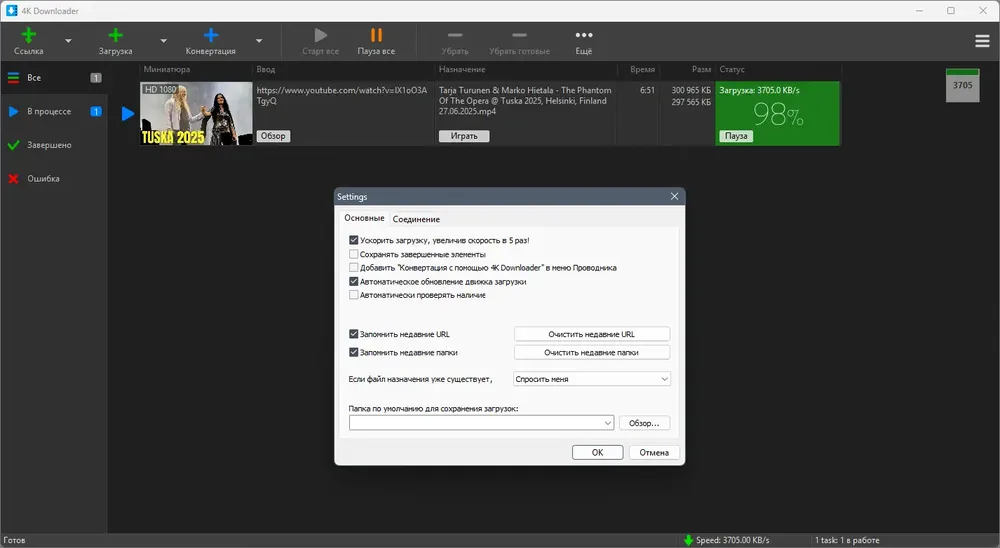The height and width of the screenshot is (548, 1000).
Task: Click Очистить недавние URL button
Action: click(592, 334)
